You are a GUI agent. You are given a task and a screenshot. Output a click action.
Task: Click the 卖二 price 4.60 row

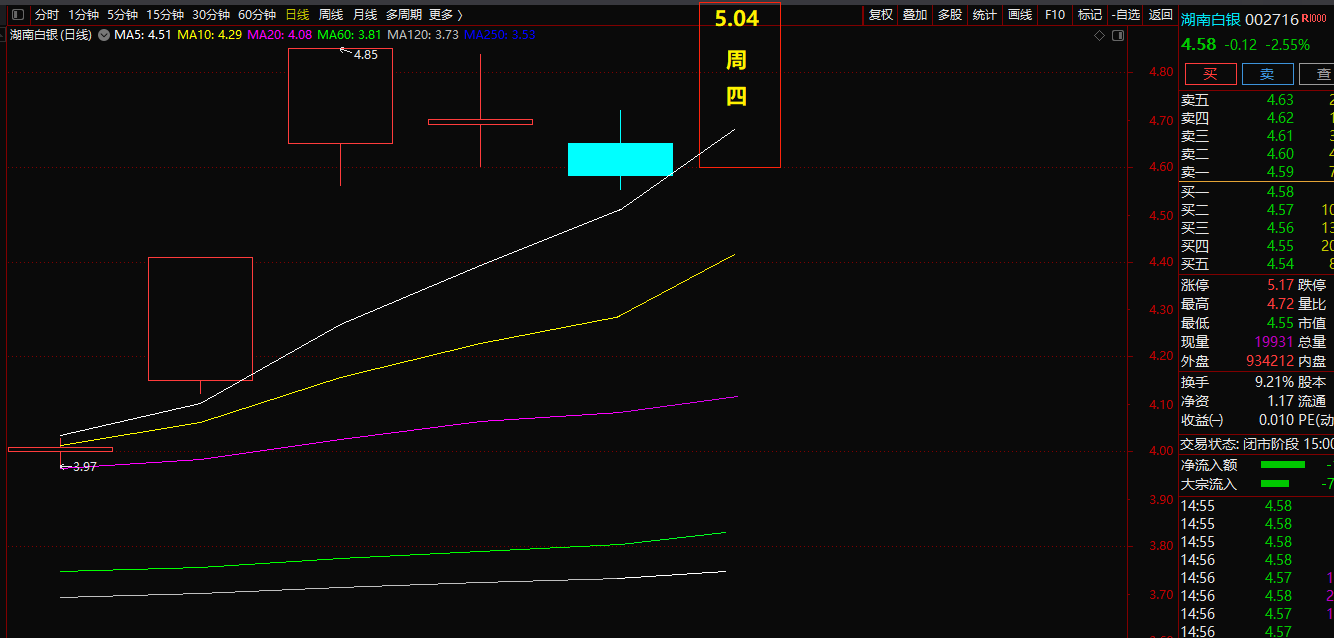(1257, 154)
